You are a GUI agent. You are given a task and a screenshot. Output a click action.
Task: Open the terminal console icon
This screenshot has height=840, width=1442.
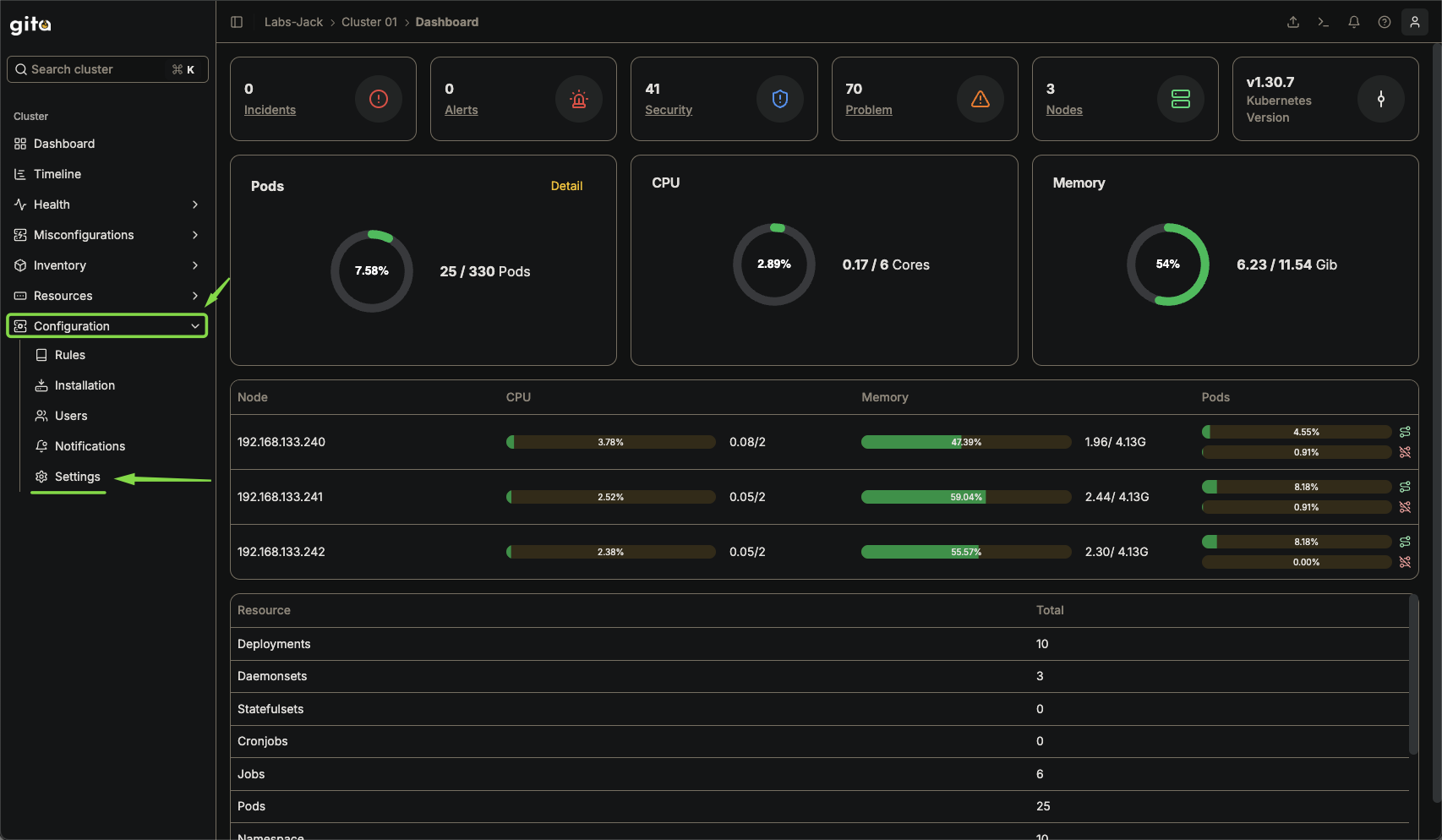(x=1324, y=22)
